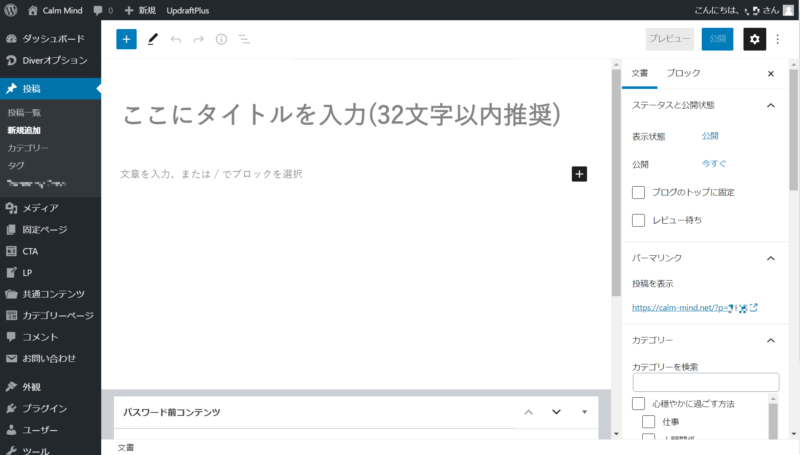Change publish time 今すぐ link
Image resolution: width=800 pixels, height=455 pixels.
[714, 164]
